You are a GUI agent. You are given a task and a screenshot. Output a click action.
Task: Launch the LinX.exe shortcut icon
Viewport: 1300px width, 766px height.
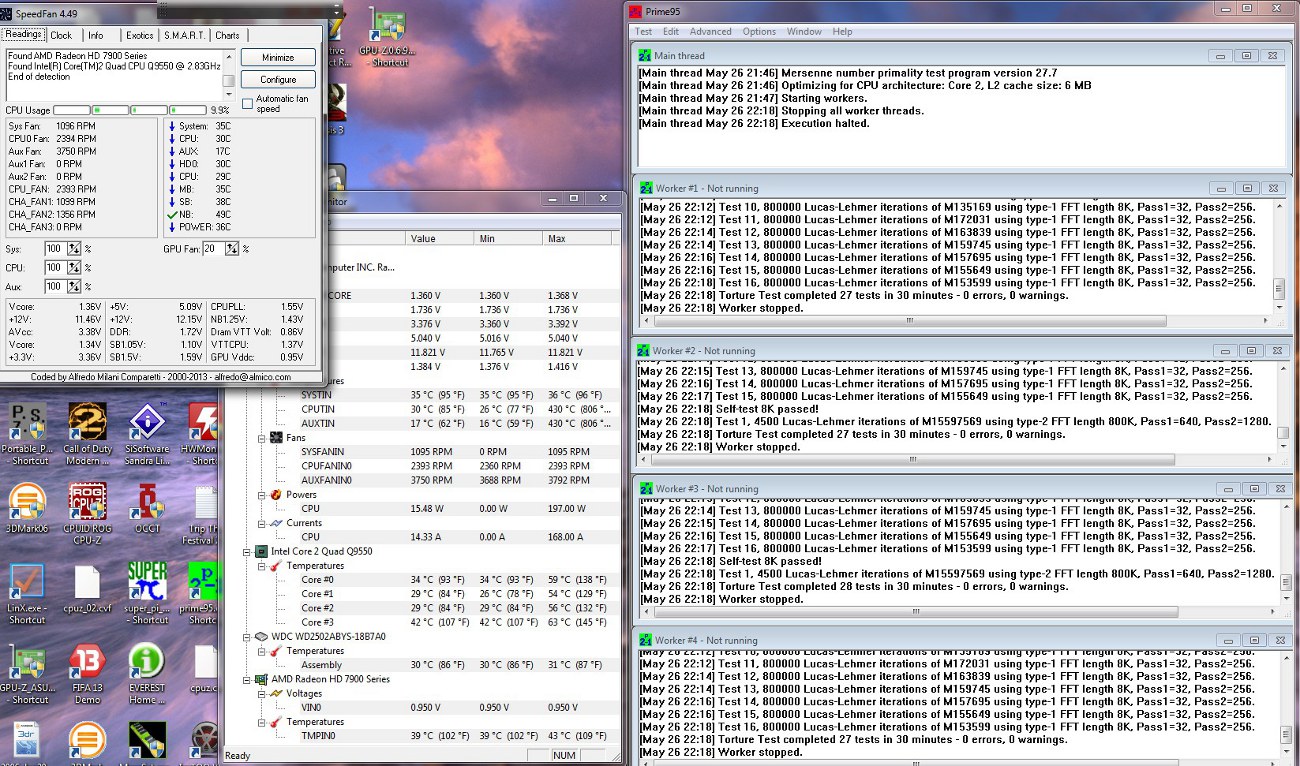point(27,581)
